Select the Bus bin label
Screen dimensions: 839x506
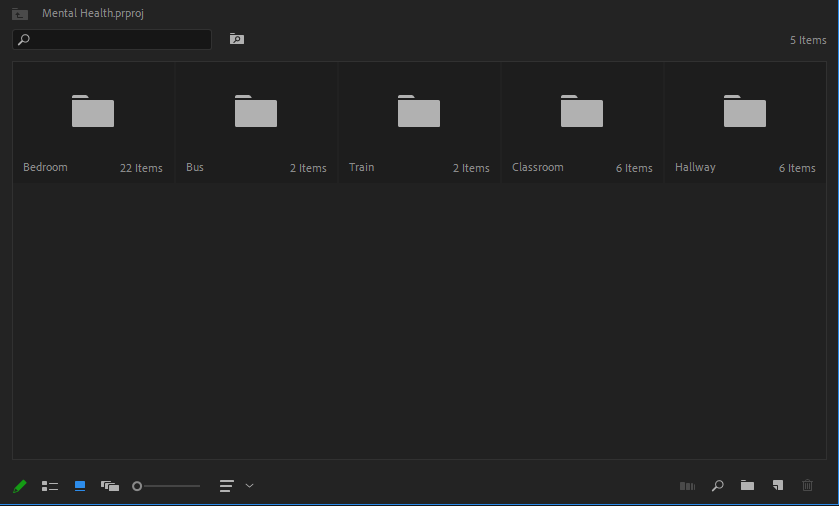pos(195,167)
